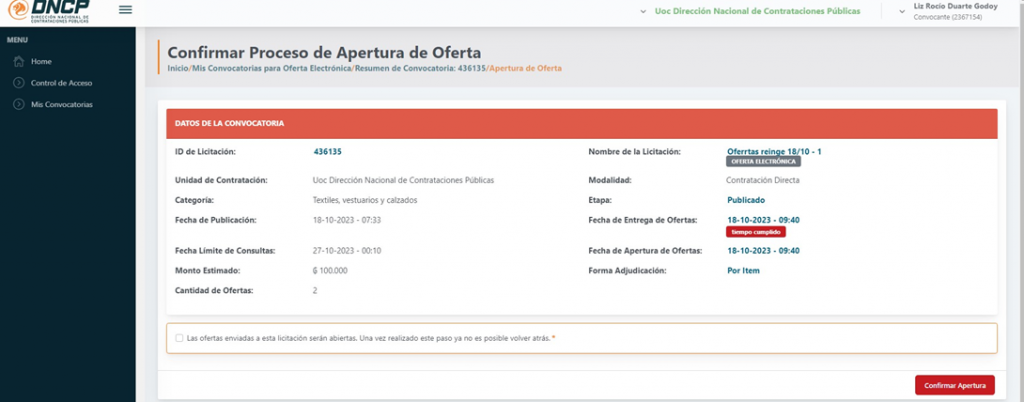Click the MENU sidebar heading
This screenshot has height=402, width=1024.
[x=18, y=40]
